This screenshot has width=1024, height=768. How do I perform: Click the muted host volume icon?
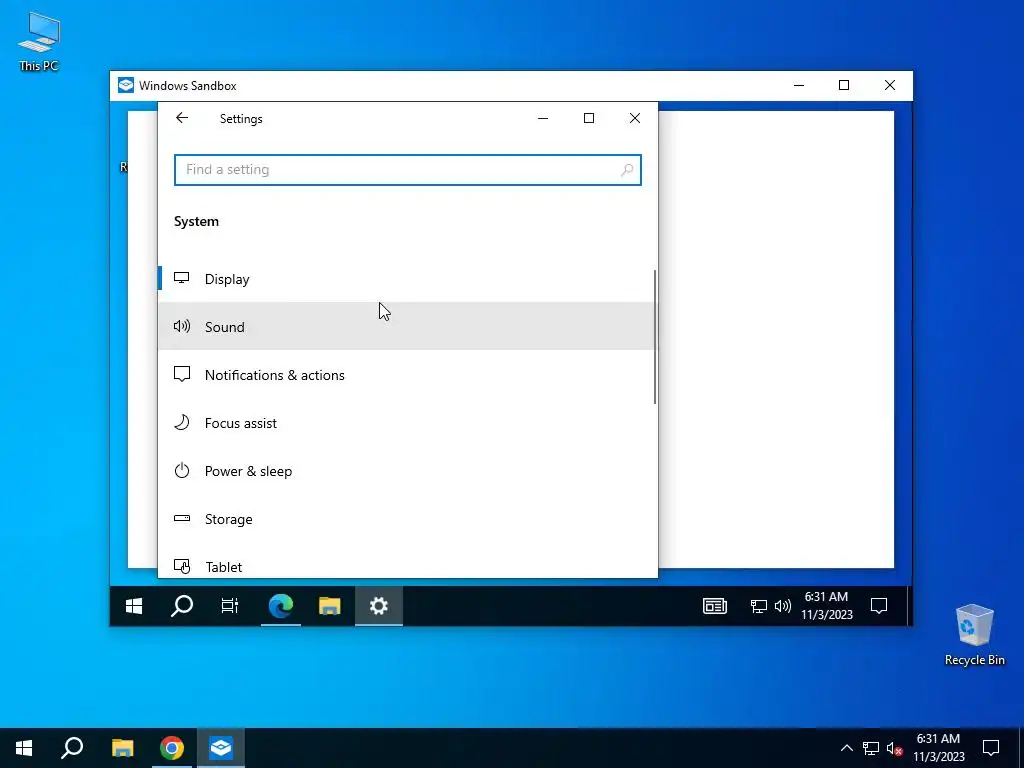[x=895, y=748]
